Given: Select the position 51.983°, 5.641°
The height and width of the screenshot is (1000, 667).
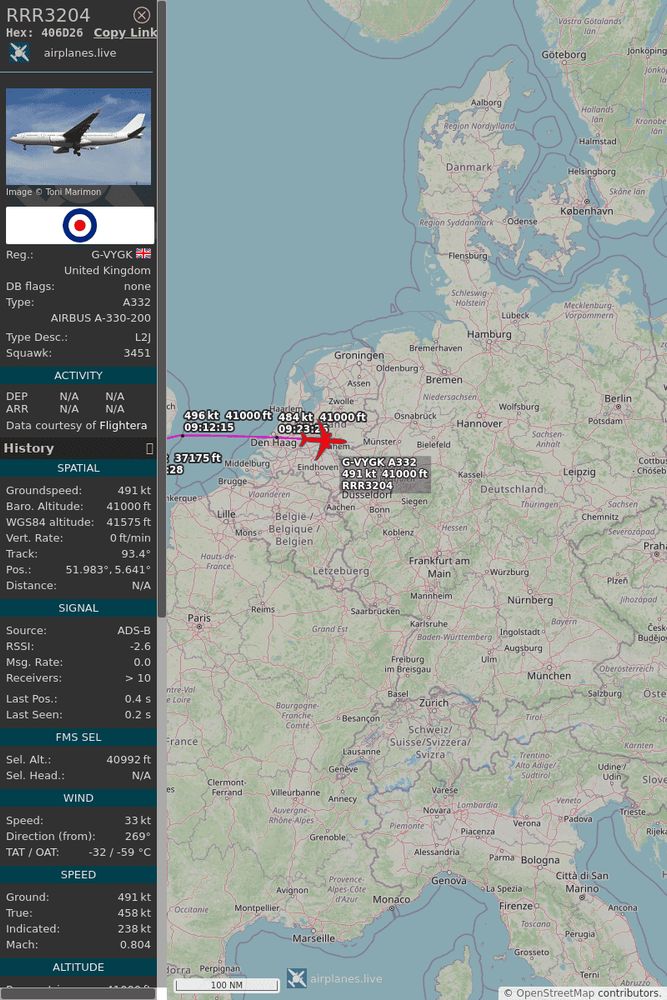Looking at the screenshot, I should (108, 570).
